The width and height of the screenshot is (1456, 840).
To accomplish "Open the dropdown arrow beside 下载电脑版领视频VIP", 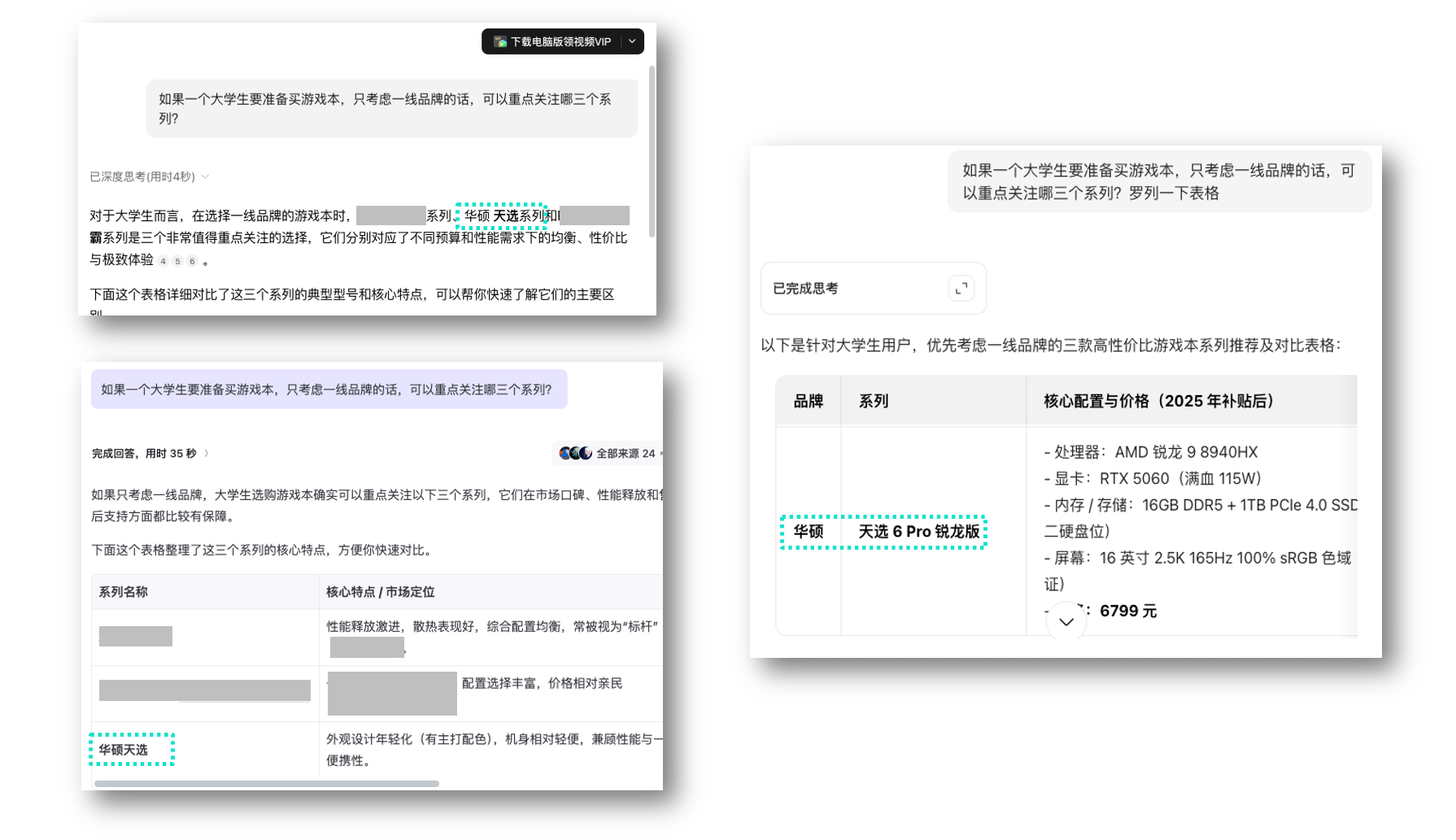I will 632,41.
